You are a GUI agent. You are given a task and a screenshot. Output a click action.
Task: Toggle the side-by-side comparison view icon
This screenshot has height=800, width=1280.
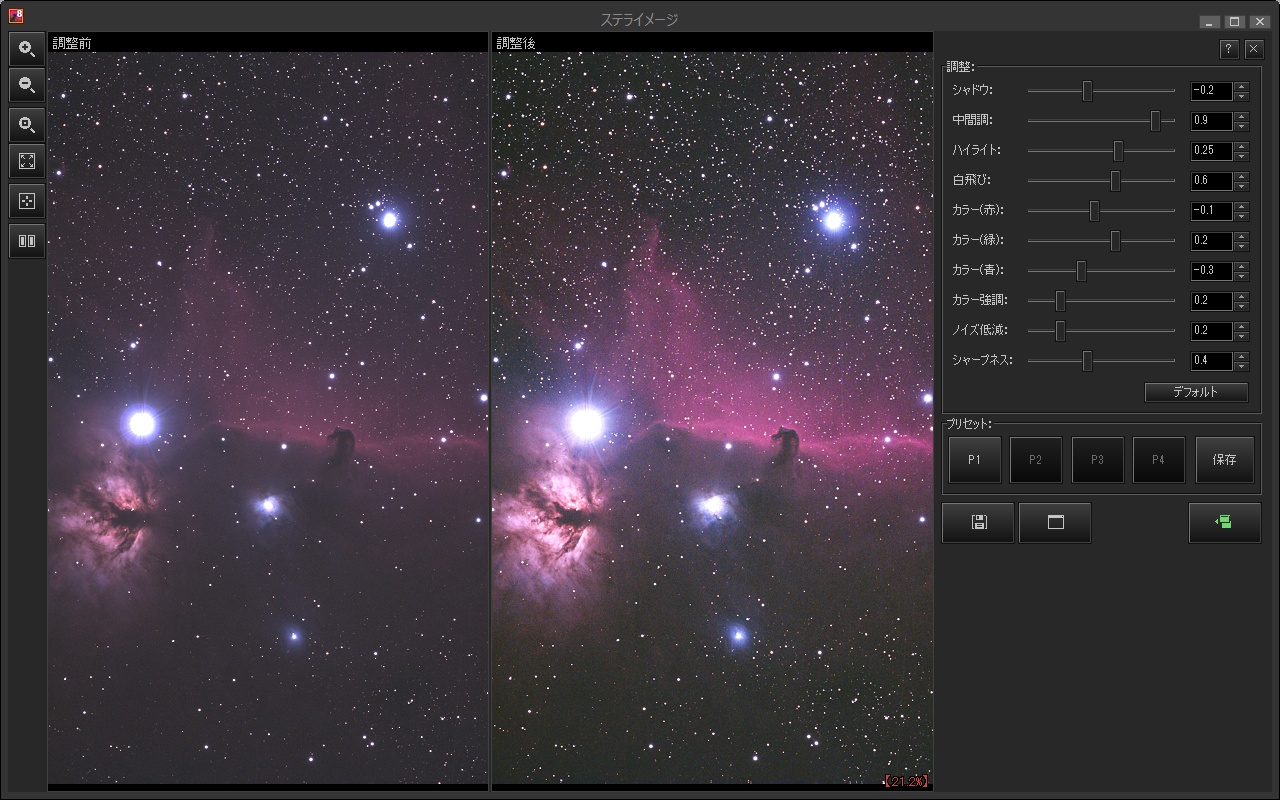pos(27,241)
